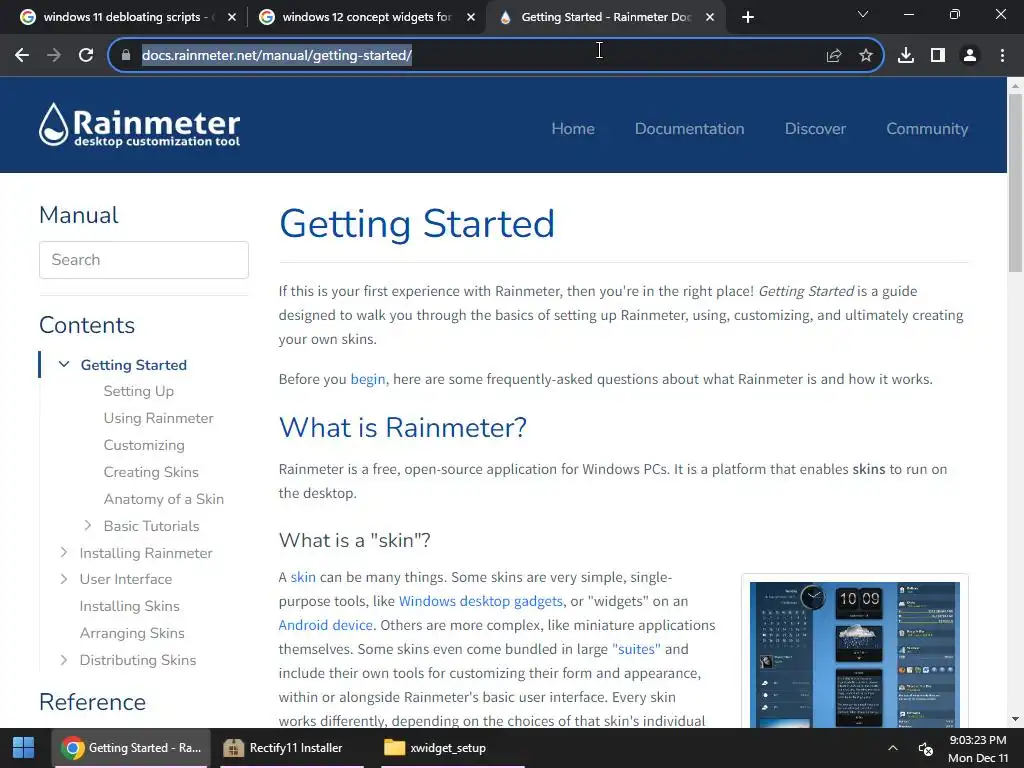Close the windows 11 debloating scripts tab
The width and height of the screenshot is (1024, 768).
click(232, 18)
